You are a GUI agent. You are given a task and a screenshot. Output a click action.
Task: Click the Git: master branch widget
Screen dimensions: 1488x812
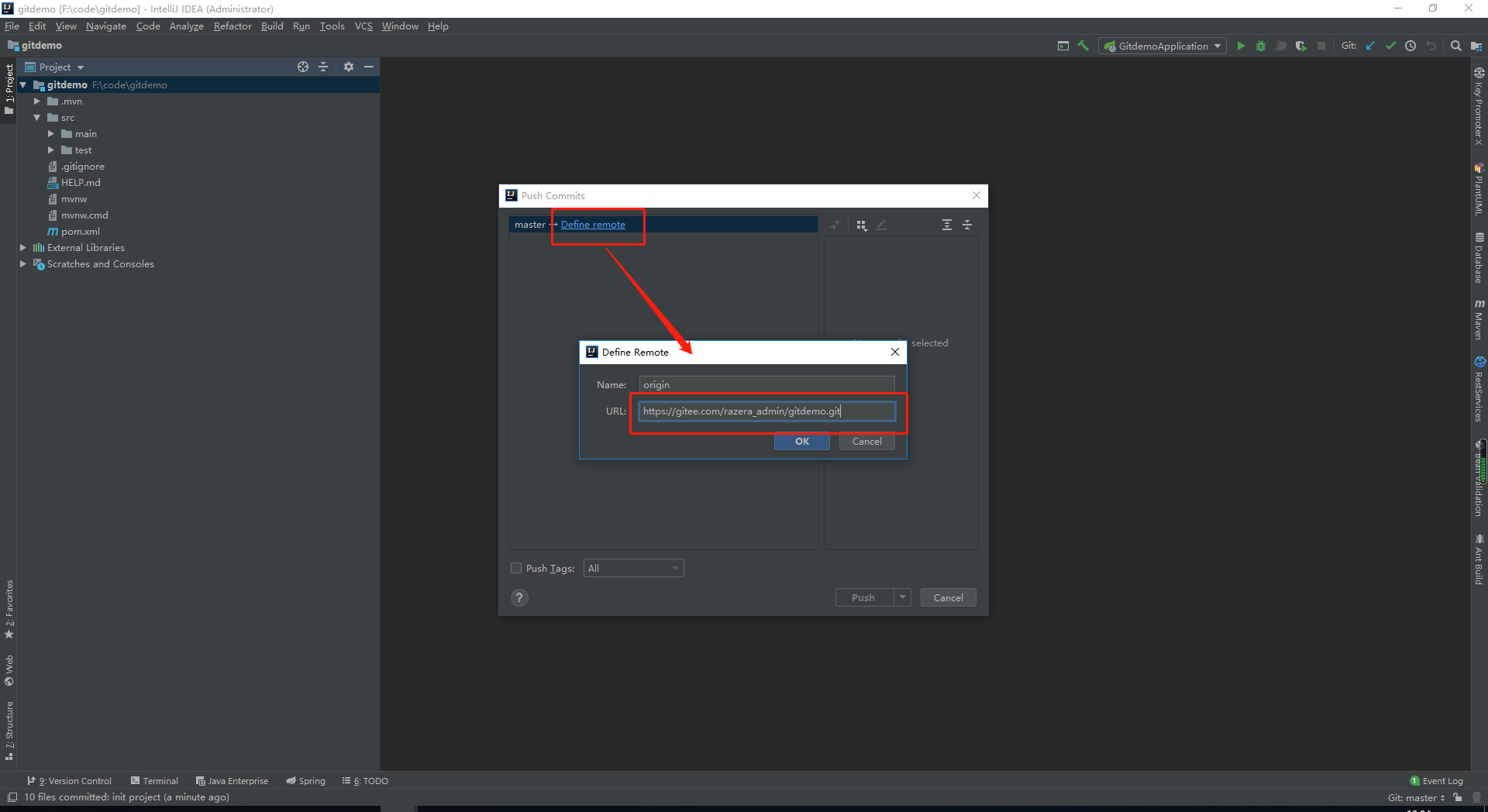click(x=1417, y=797)
